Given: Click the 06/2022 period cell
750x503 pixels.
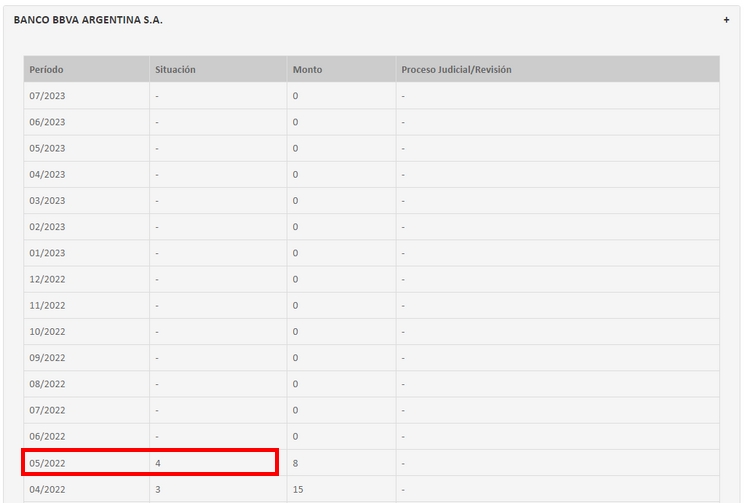Looking at the screenshot, I should (47, 436).
